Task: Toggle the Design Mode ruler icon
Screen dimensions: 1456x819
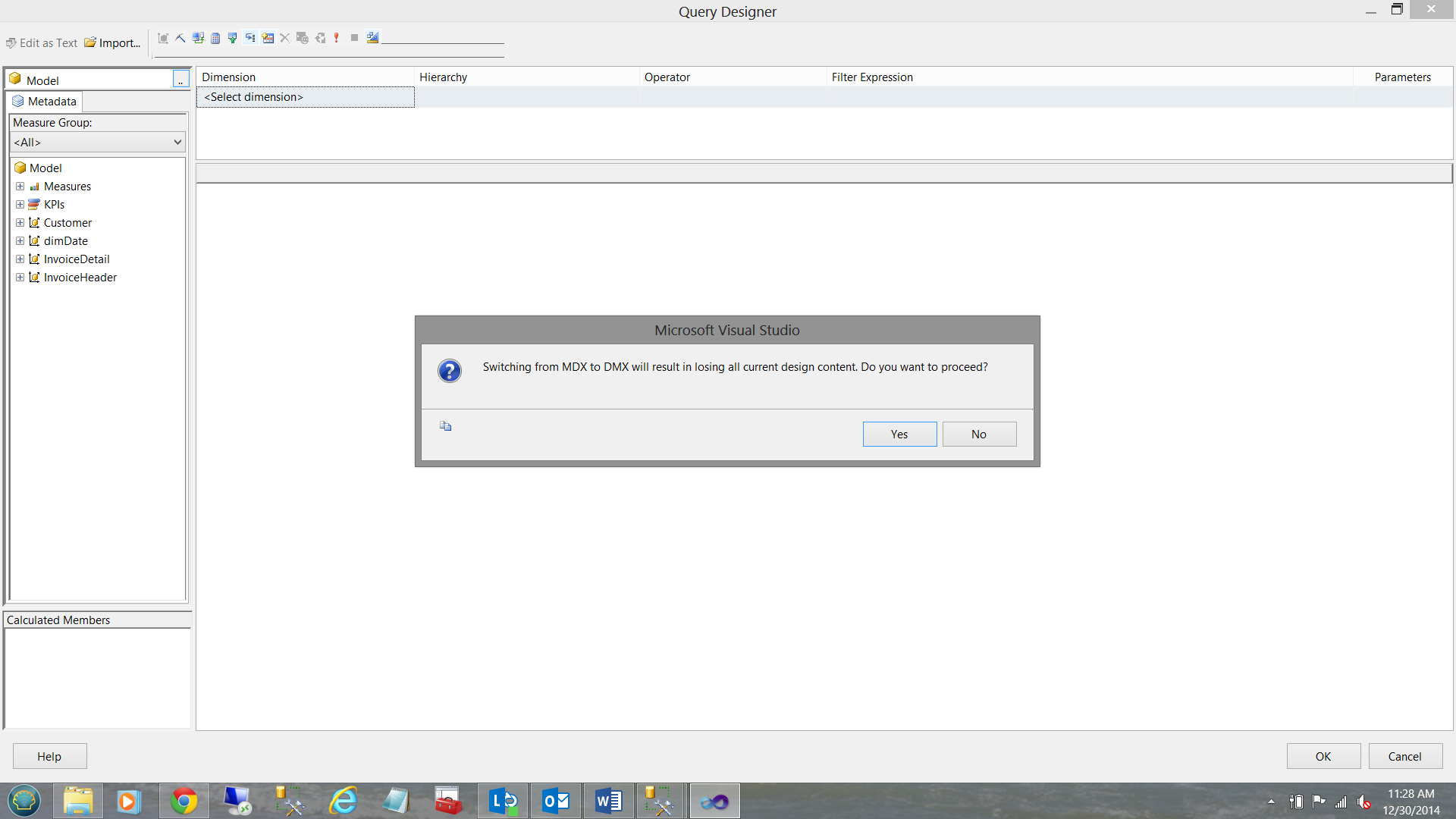Action: (372, 38)
